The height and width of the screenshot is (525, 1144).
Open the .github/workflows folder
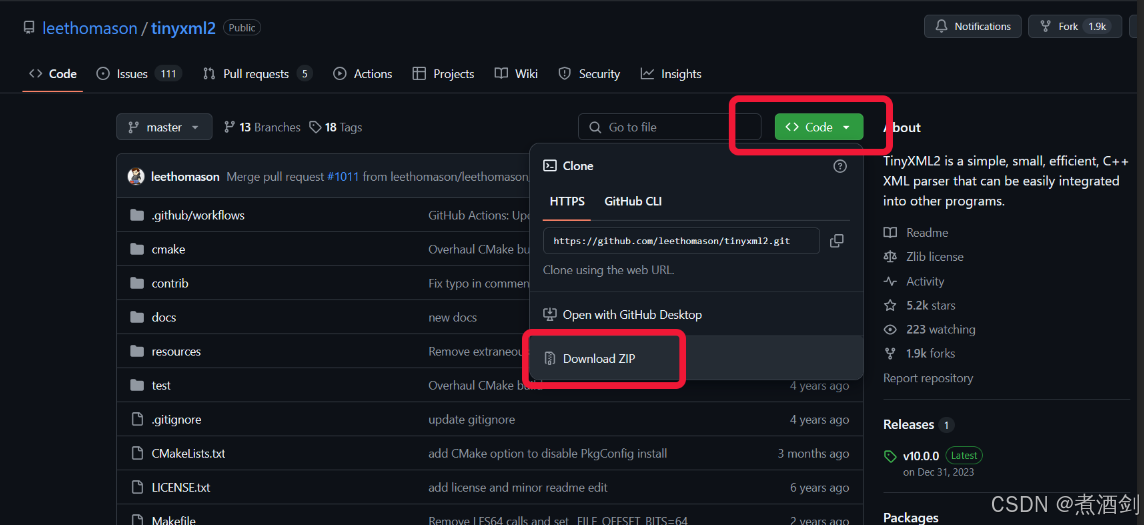[x=198, y=215]
